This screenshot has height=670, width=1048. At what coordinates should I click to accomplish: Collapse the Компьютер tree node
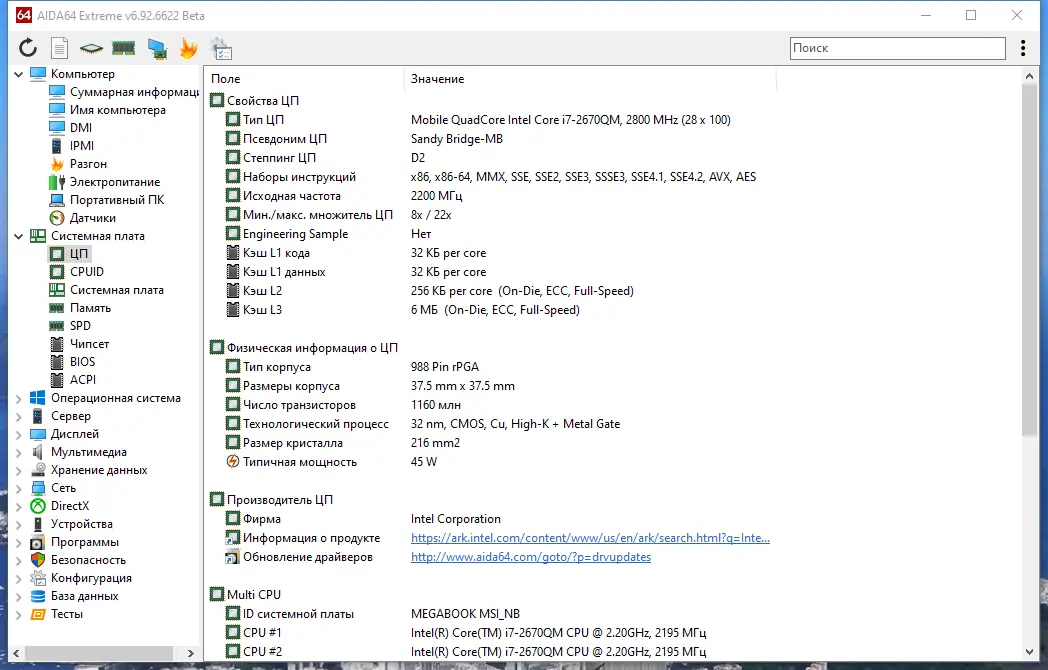coord(19,74)
